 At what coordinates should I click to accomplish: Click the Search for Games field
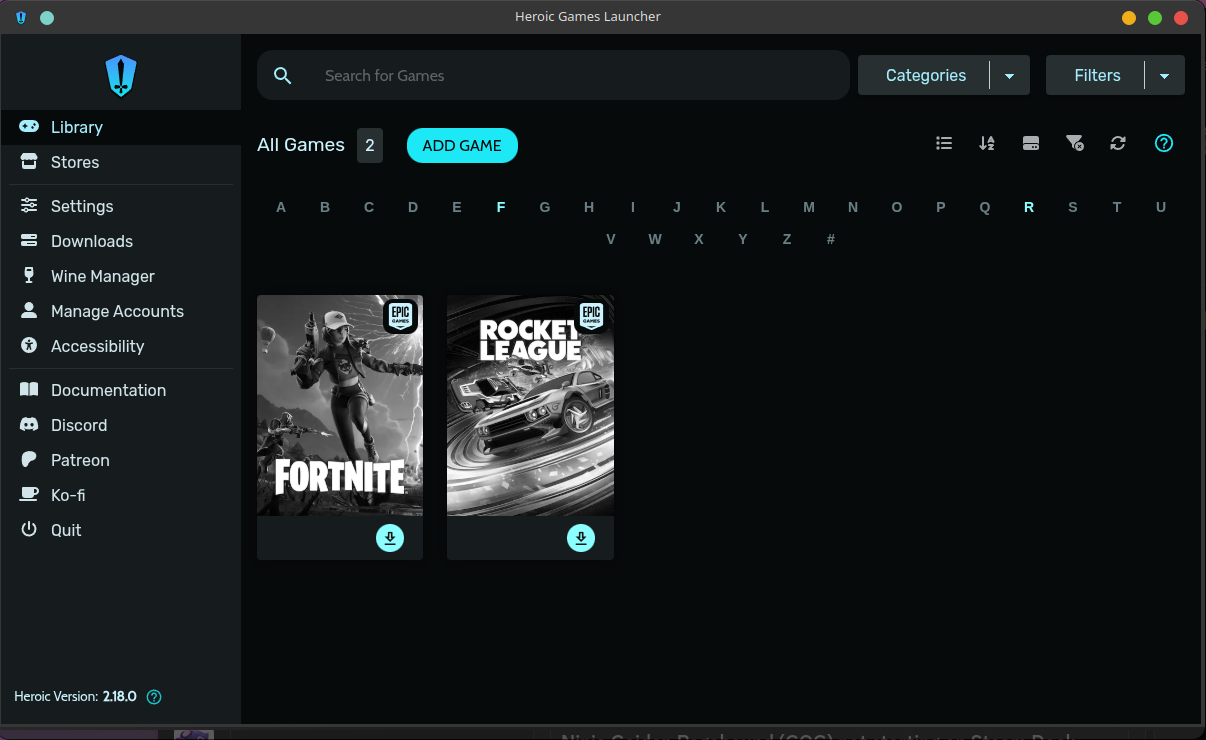553,76
